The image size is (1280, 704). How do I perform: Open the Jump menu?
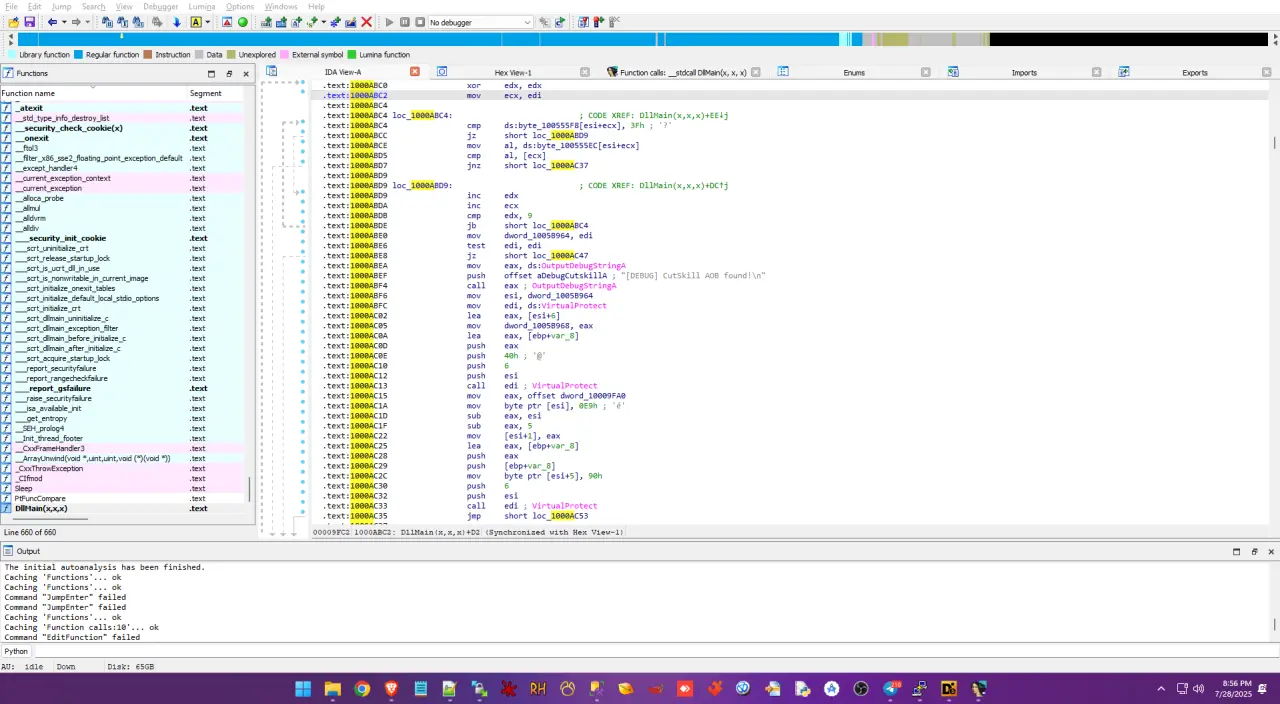(61, 6)
